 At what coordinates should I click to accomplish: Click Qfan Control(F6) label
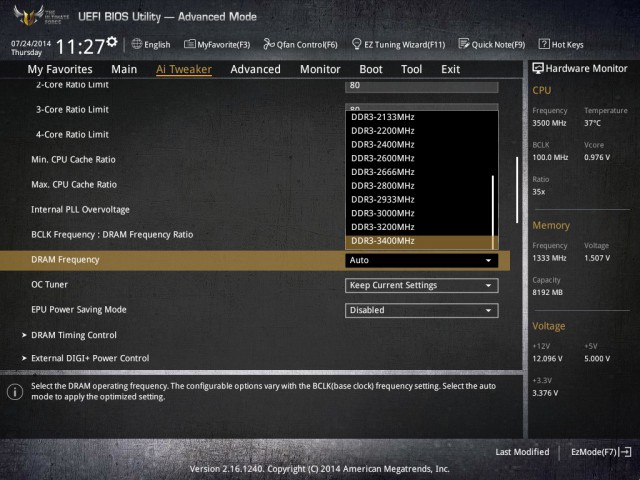point(307,44)
